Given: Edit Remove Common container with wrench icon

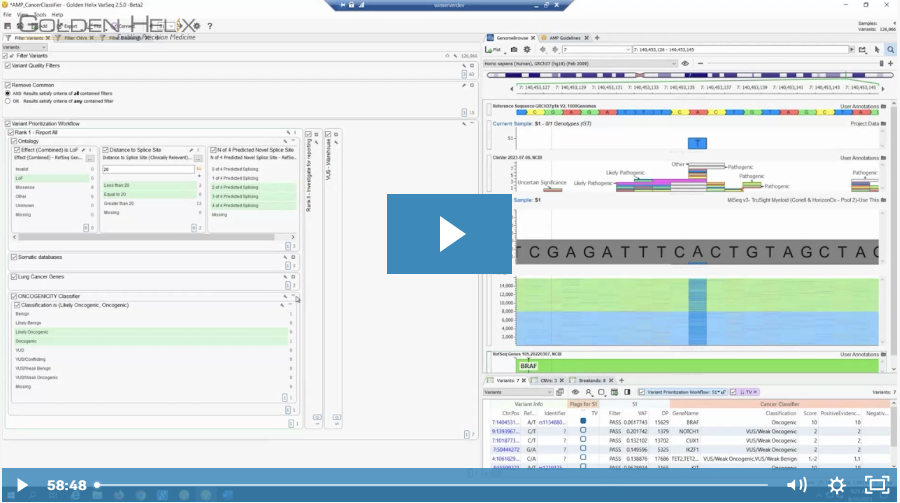Looking at the screenshot, I should [x=464, y=85].
